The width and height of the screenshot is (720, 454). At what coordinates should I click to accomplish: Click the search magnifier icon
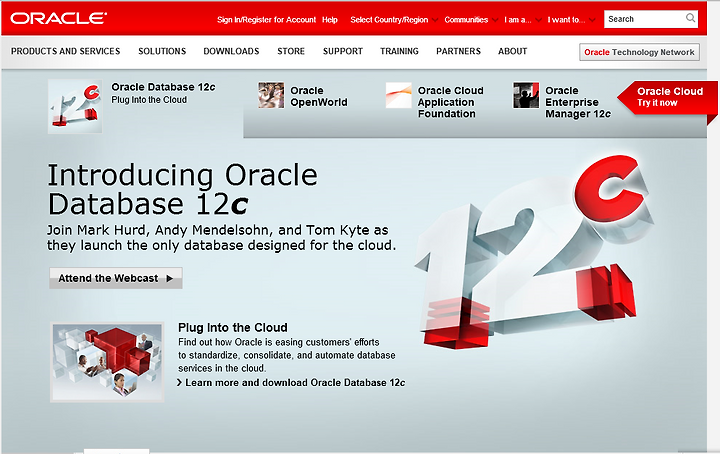[x=690, y=18]
